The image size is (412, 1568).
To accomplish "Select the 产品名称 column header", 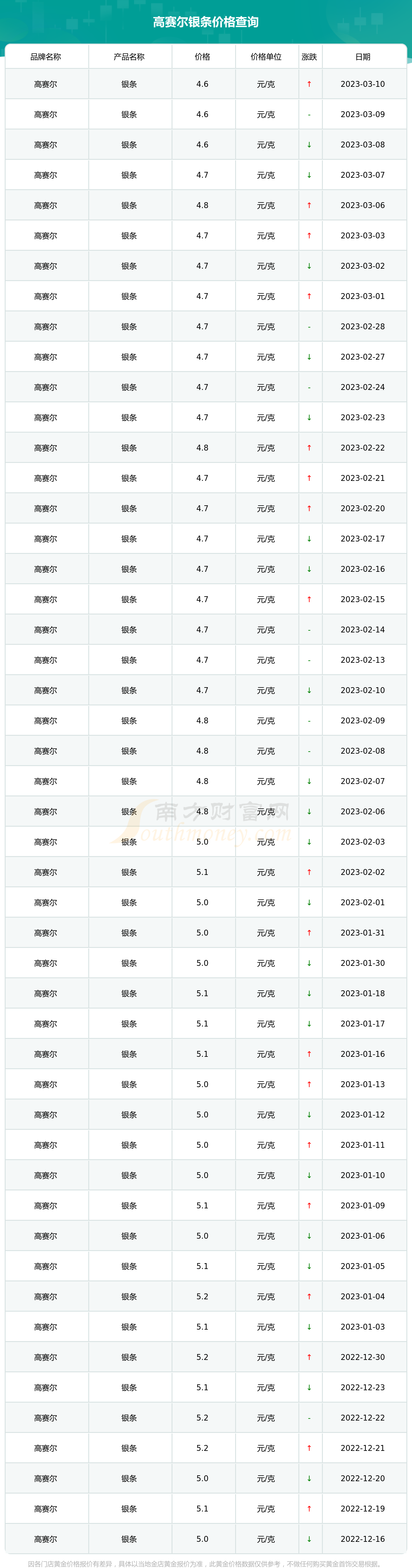I will click(x=129, y=57).
